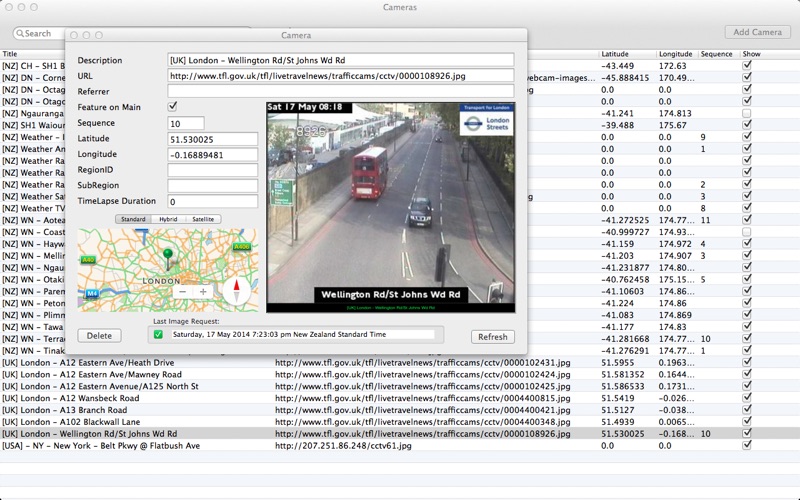Screen dimensions: 800x500
Task: Select row NY New York Belt Pkwy
Action: pos(400,445)
